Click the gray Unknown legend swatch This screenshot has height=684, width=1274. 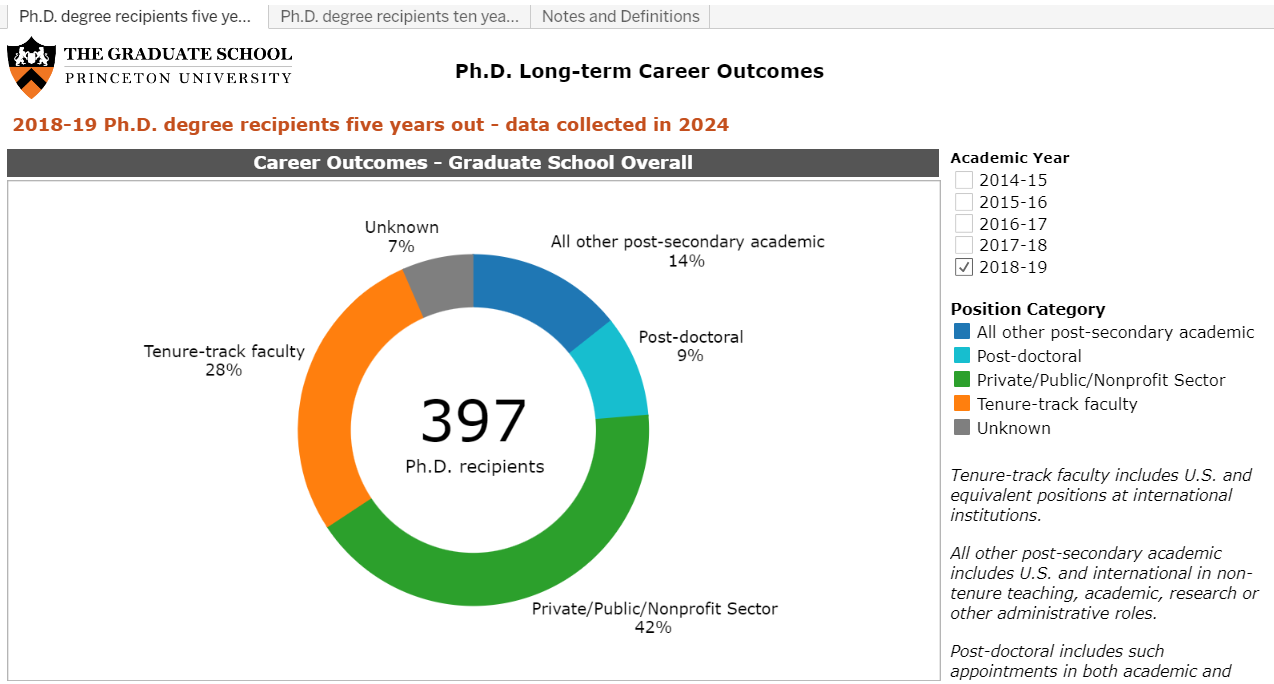point(962,428)
